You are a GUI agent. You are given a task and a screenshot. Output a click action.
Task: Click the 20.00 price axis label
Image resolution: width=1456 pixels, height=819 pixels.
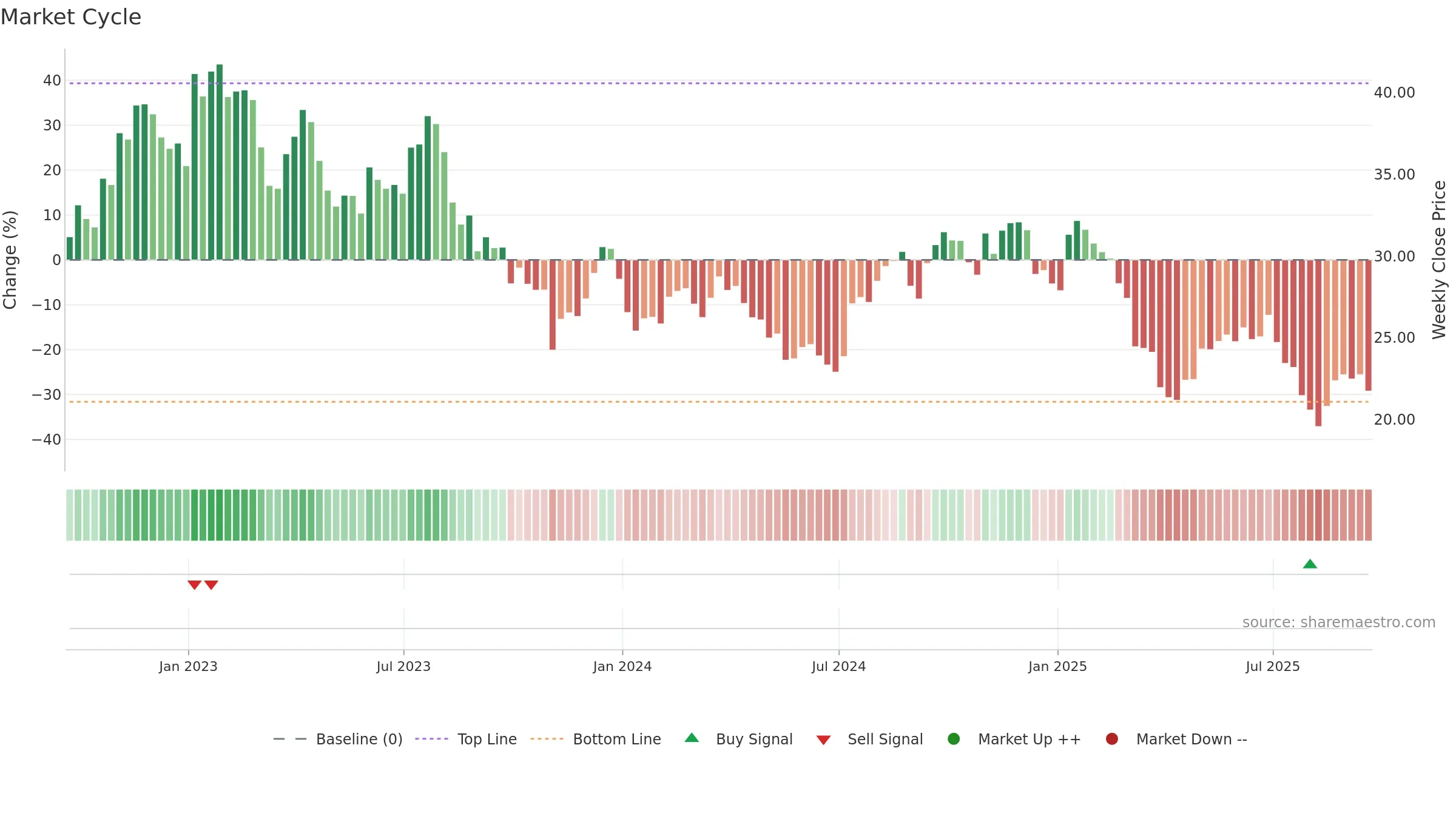[x=1394, y=419]
